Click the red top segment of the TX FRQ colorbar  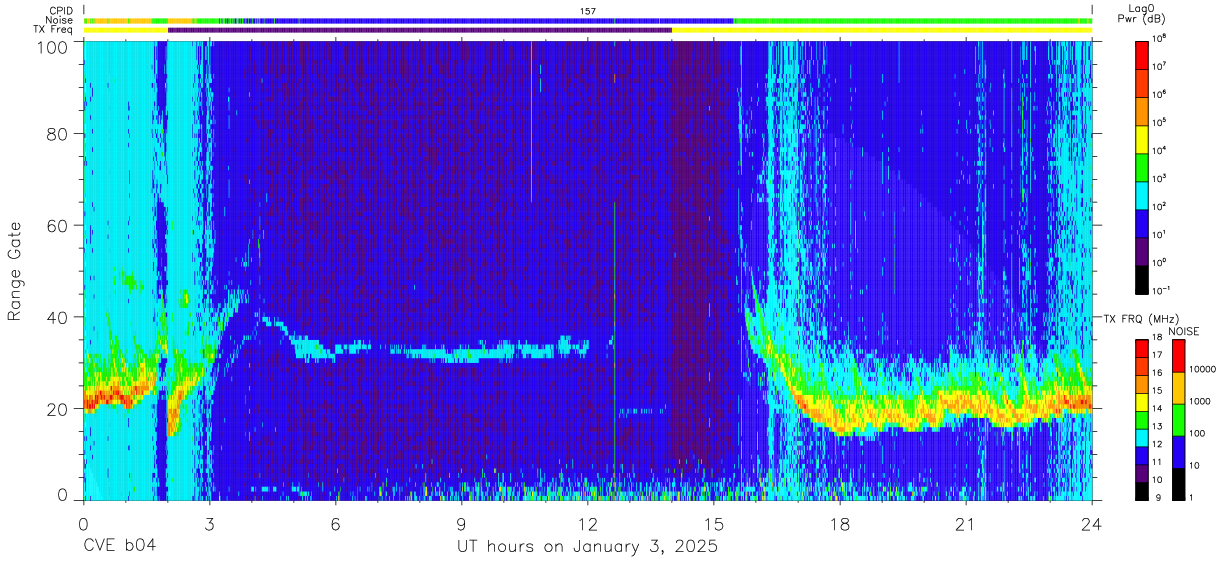click(x=1142, y=349)
